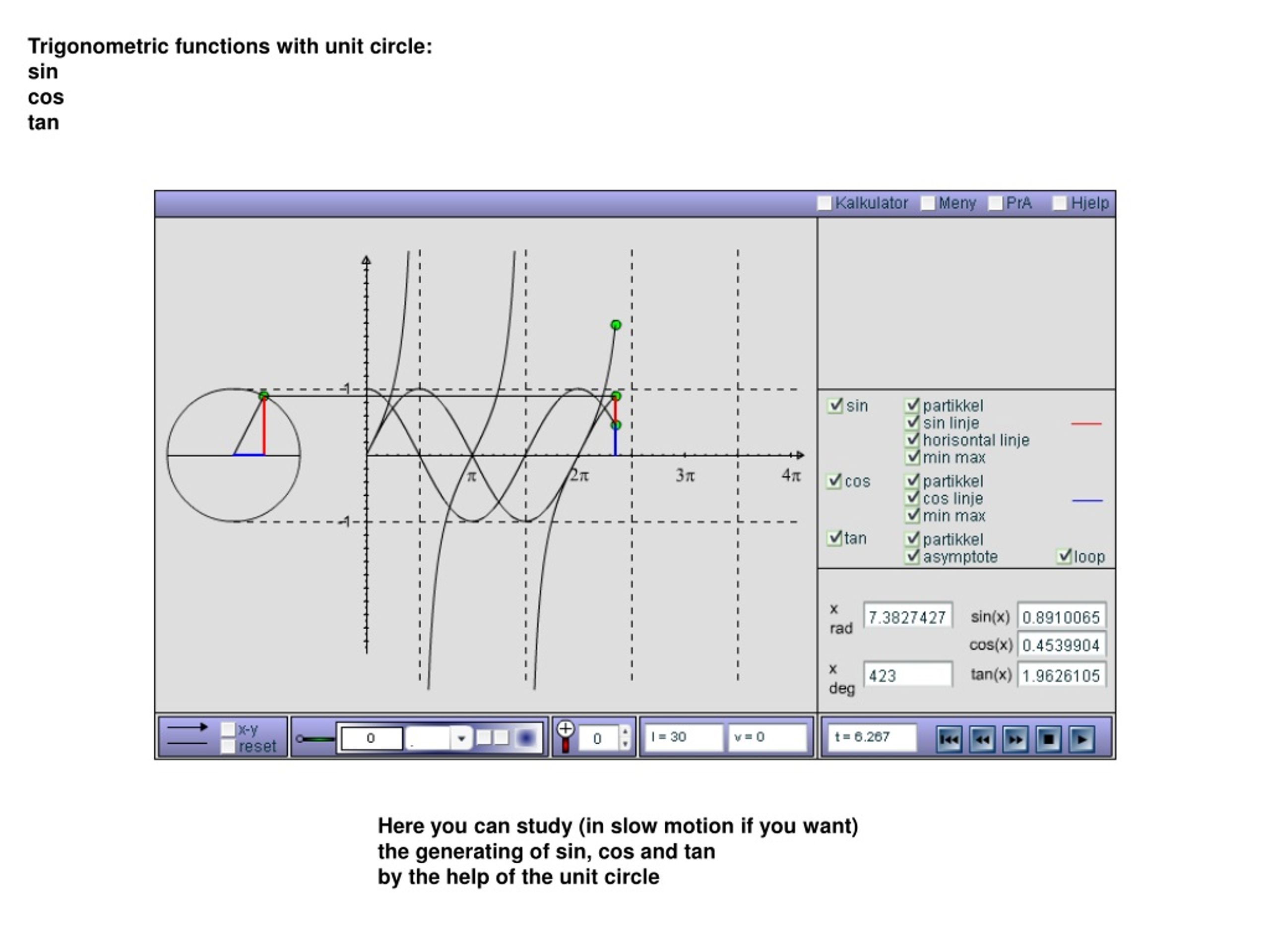
Task: Click the 3π label on the x-axis
Action: coord(685,476)
